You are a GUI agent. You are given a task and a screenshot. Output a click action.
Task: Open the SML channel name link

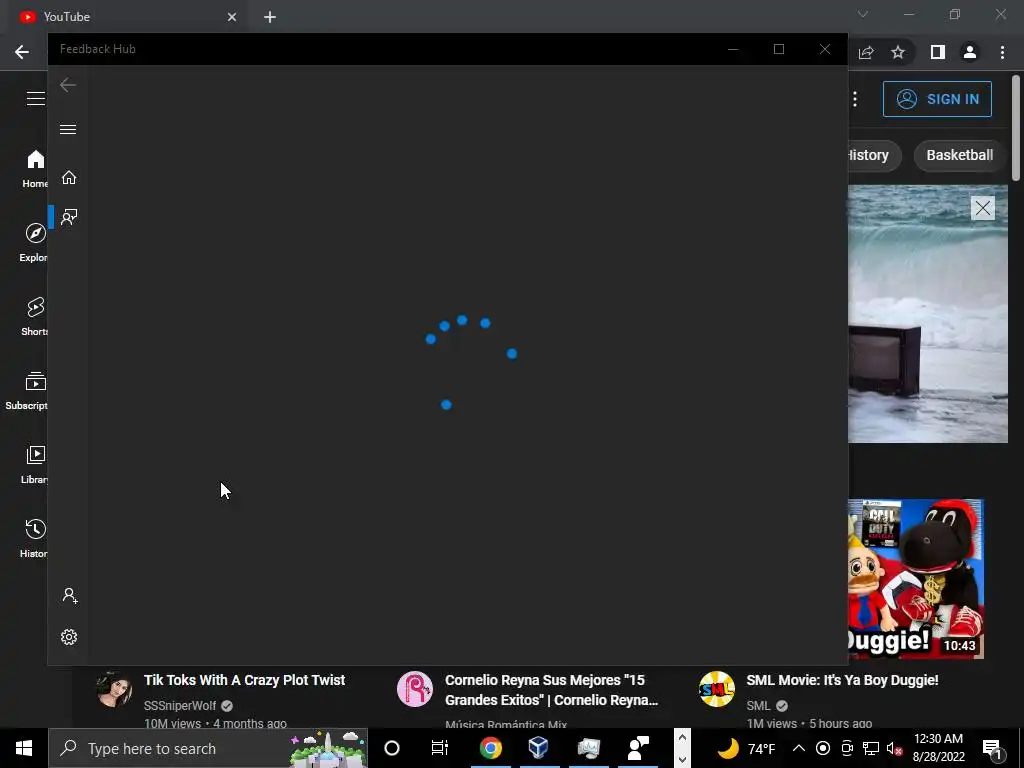click(x=758, y=706)
